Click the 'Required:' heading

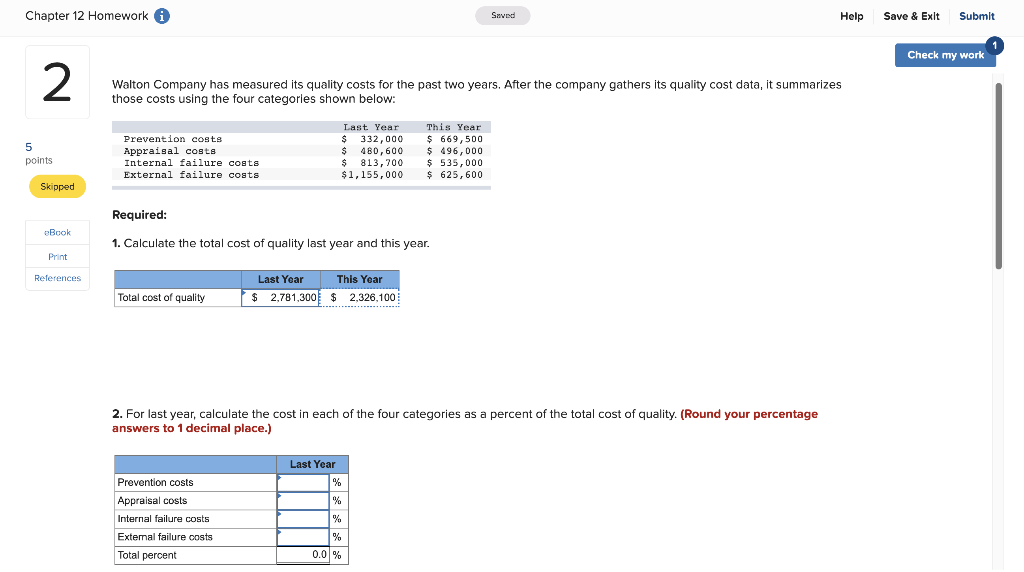(139, 215)
